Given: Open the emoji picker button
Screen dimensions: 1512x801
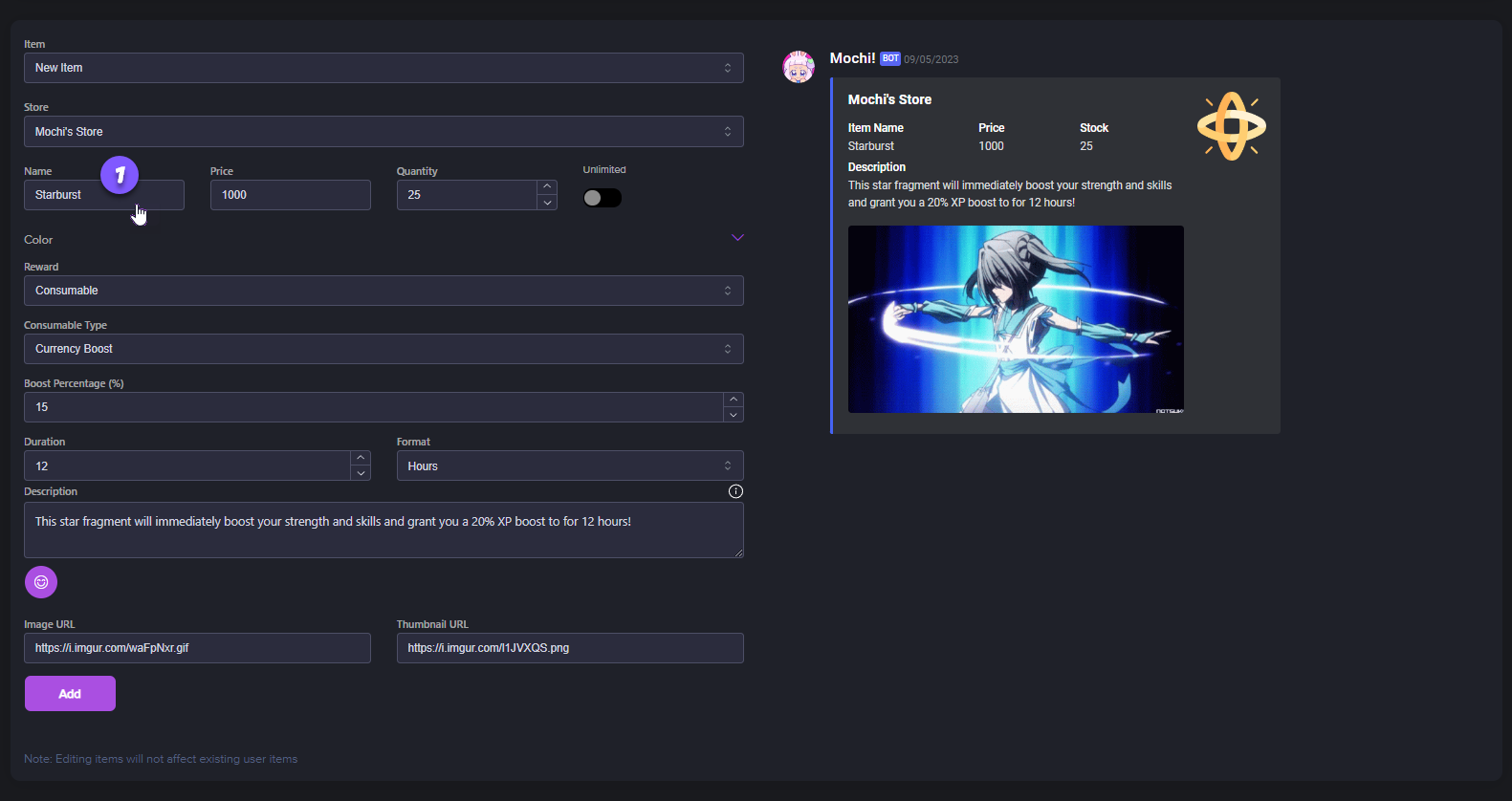Looking at the screenshot, I should pyautogui.click(x=41, y=582).
